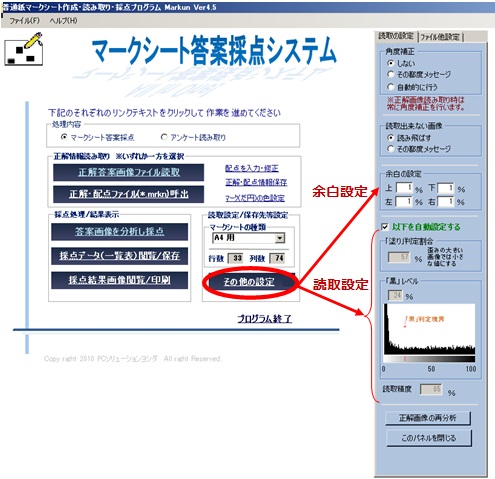Click 正解画像の再分析 button
495x479 pixels.
(428, 418)
